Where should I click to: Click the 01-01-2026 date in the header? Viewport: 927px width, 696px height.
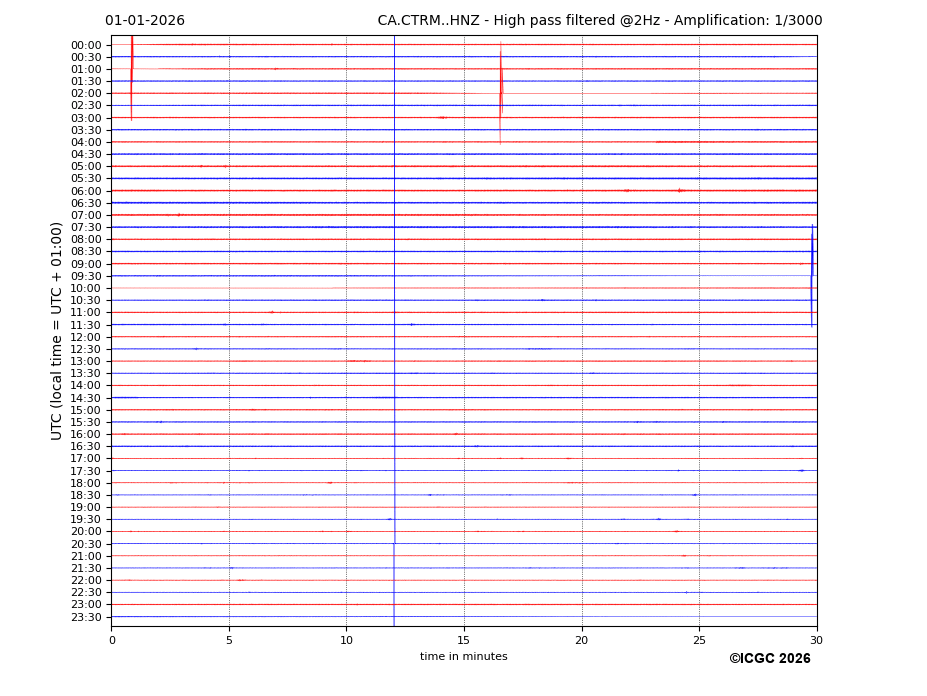145,21
